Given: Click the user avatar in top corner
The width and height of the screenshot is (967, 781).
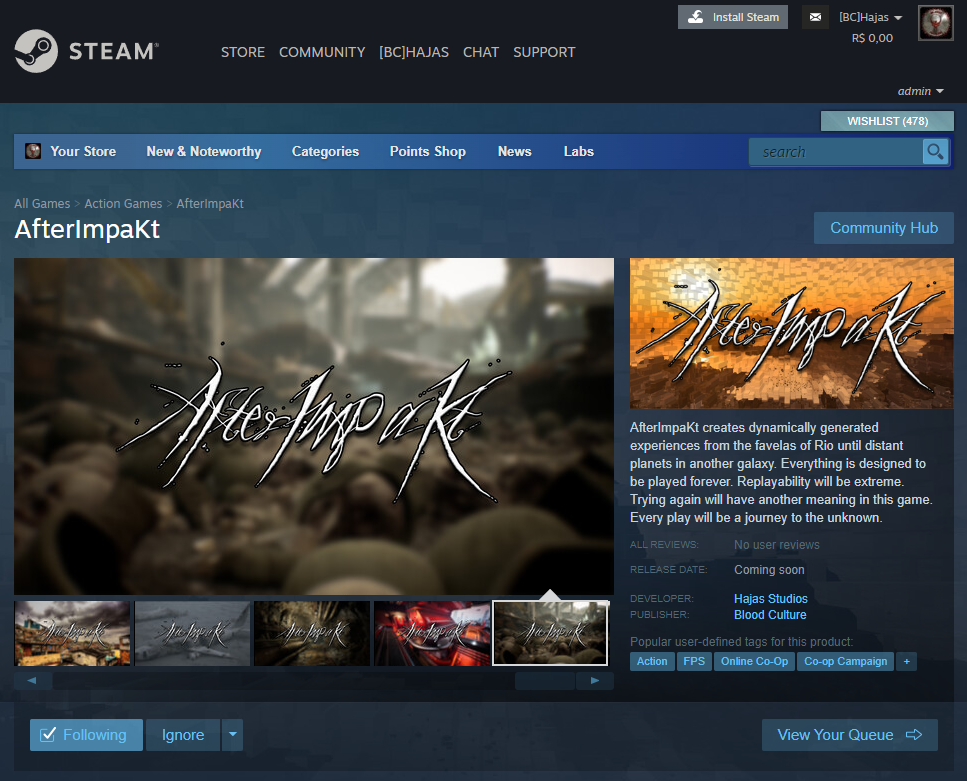Looking at the screenshot, I should pyautogui.click(x=936, y=23).
